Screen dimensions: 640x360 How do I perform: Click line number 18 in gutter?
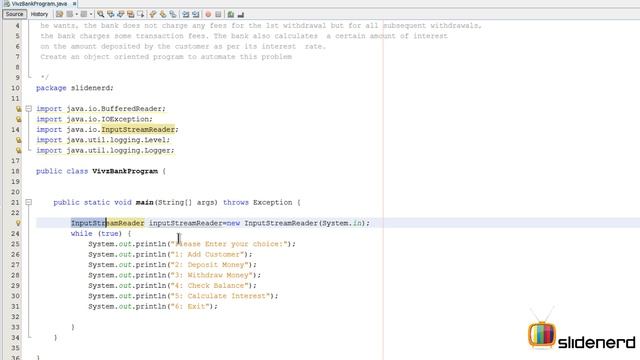(15, 171)
